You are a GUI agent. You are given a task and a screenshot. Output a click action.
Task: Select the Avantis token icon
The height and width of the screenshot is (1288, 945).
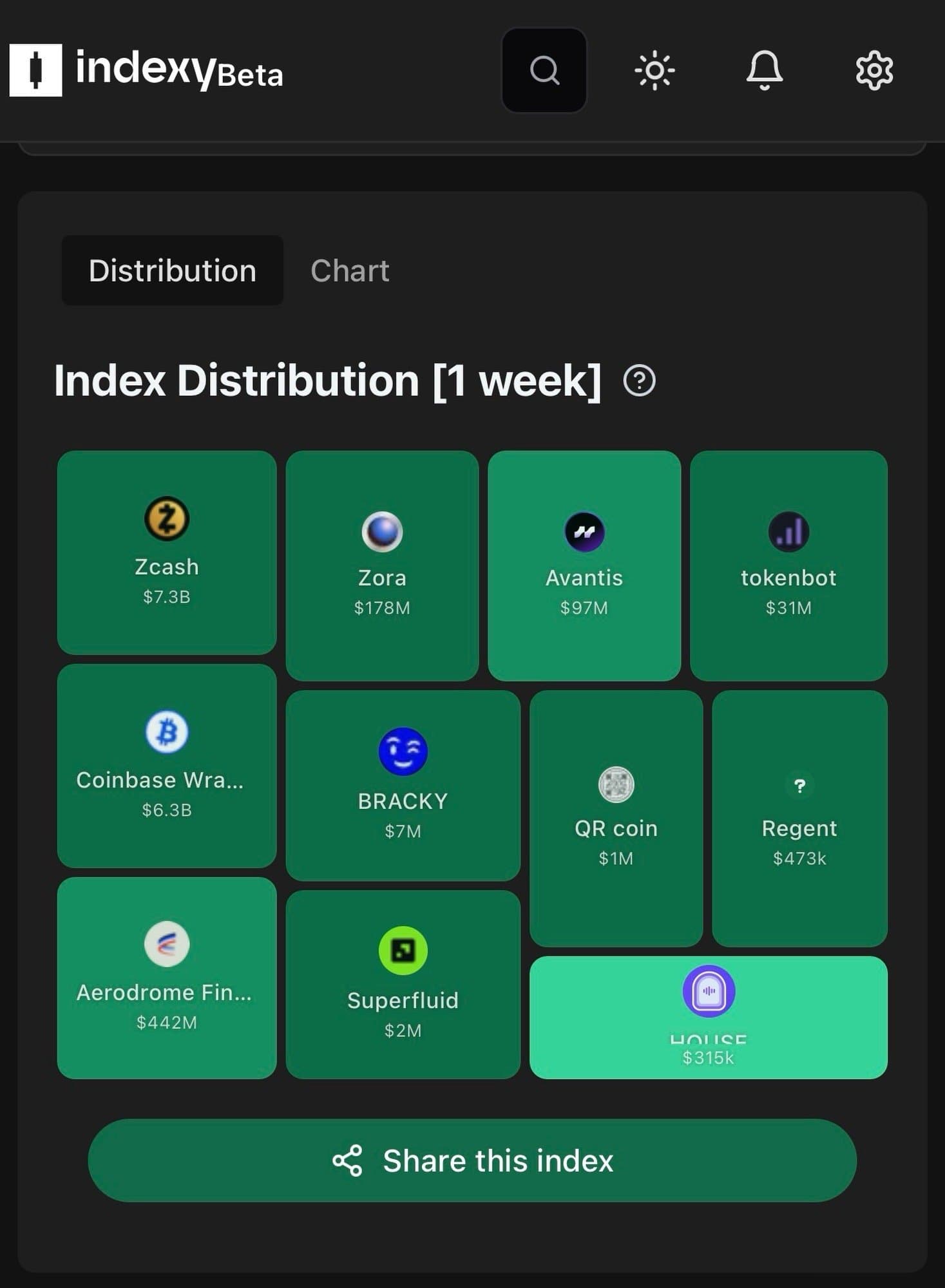coord(584,532)
